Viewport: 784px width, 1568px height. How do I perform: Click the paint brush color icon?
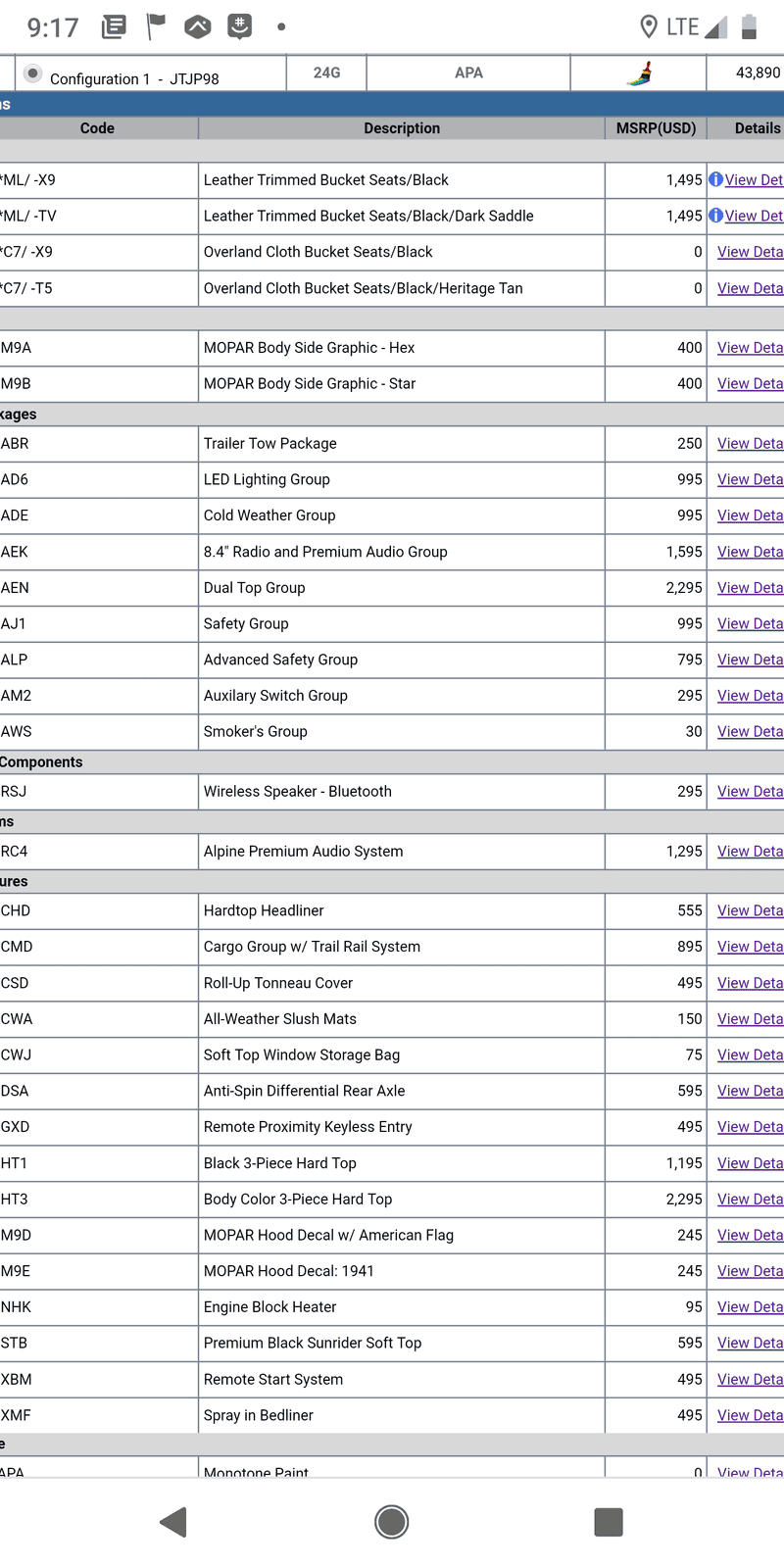(x=639, y=73)
